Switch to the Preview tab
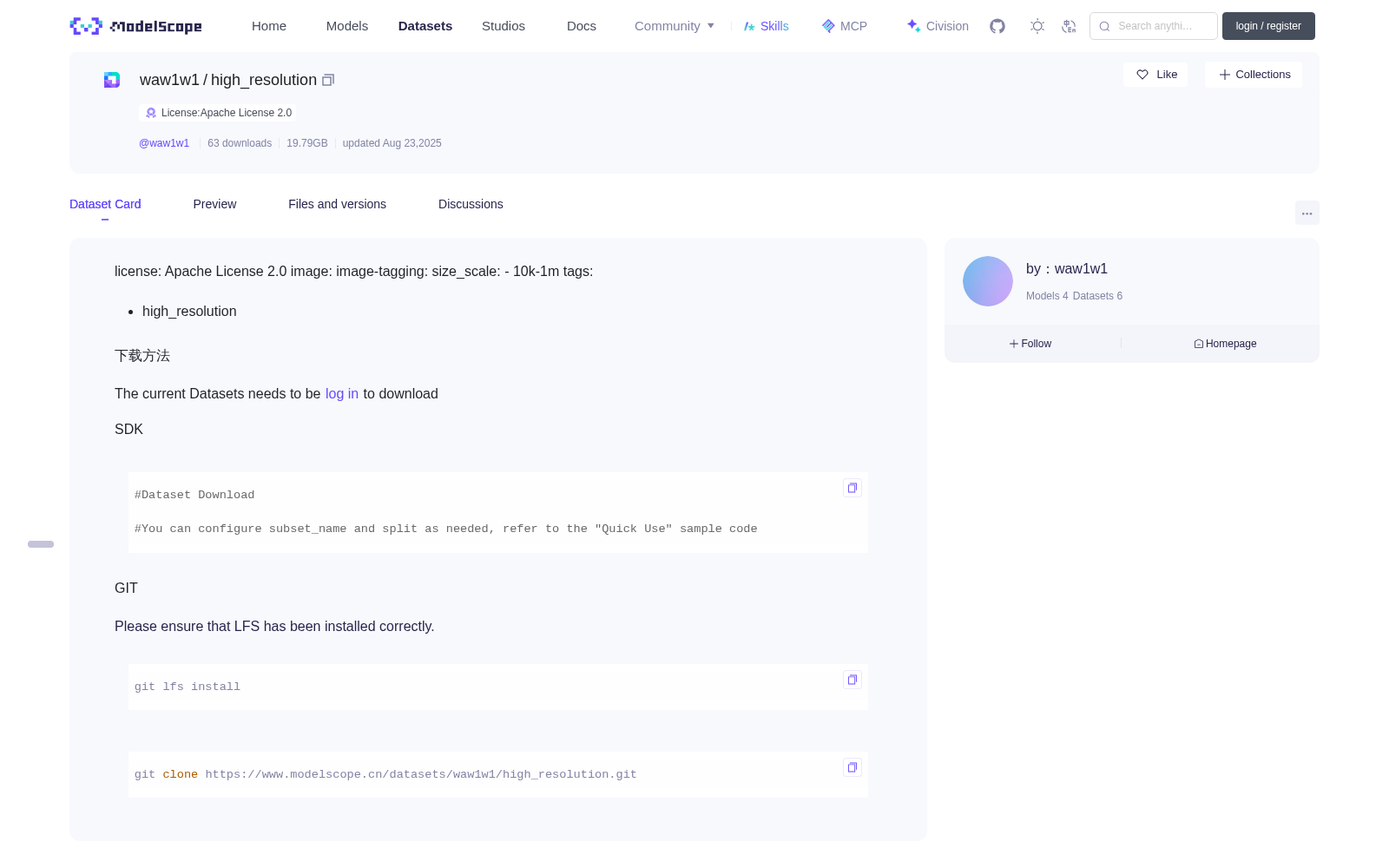Screen dimensions: 1389x868 (x=214, y=204)
